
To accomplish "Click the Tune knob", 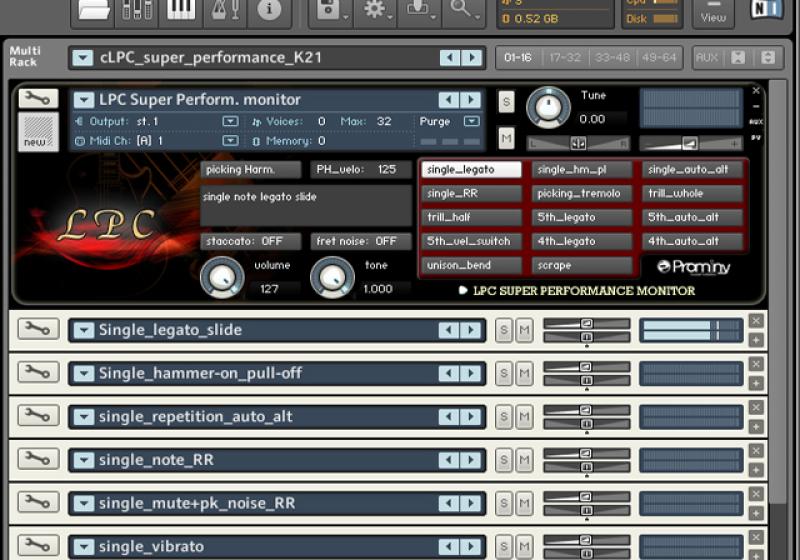I will click(x=547, y=106).
